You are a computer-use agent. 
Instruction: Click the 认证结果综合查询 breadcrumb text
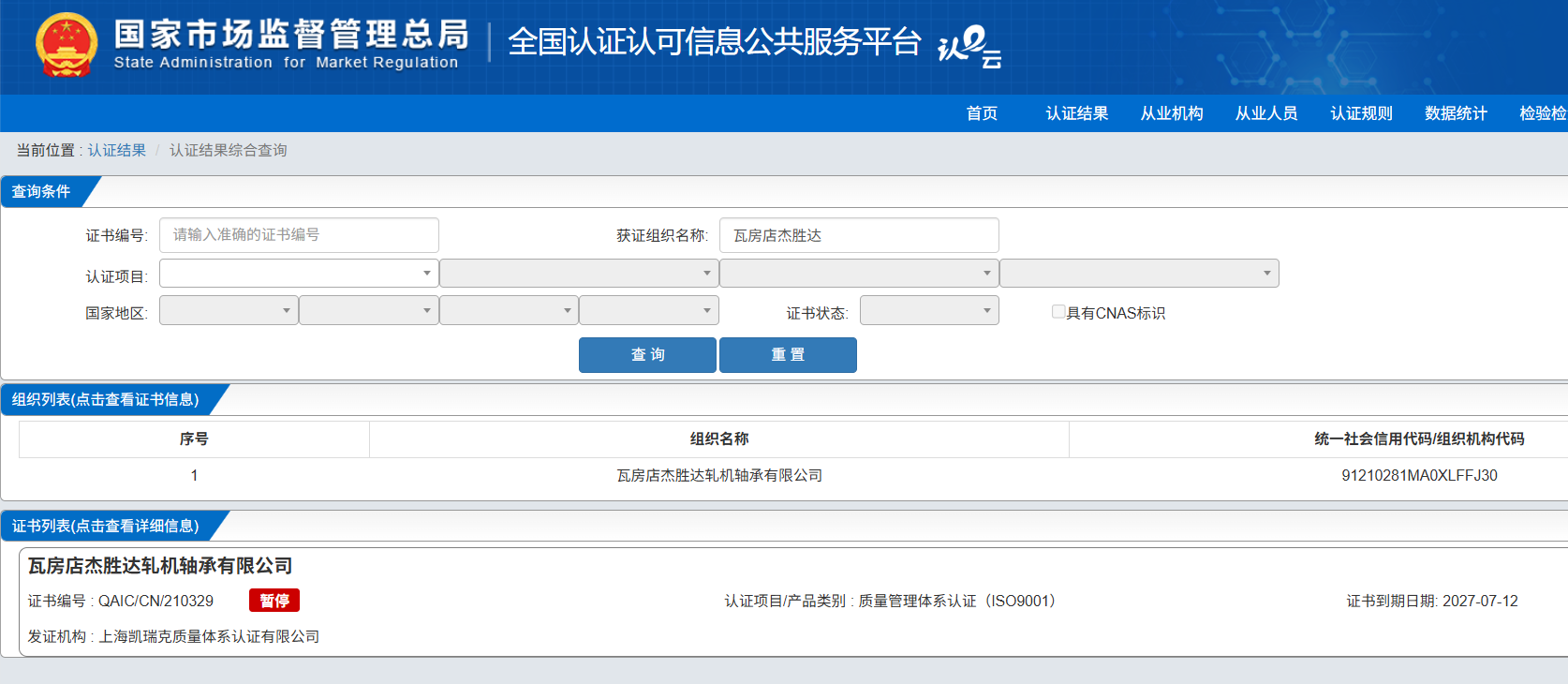[229, 150]
